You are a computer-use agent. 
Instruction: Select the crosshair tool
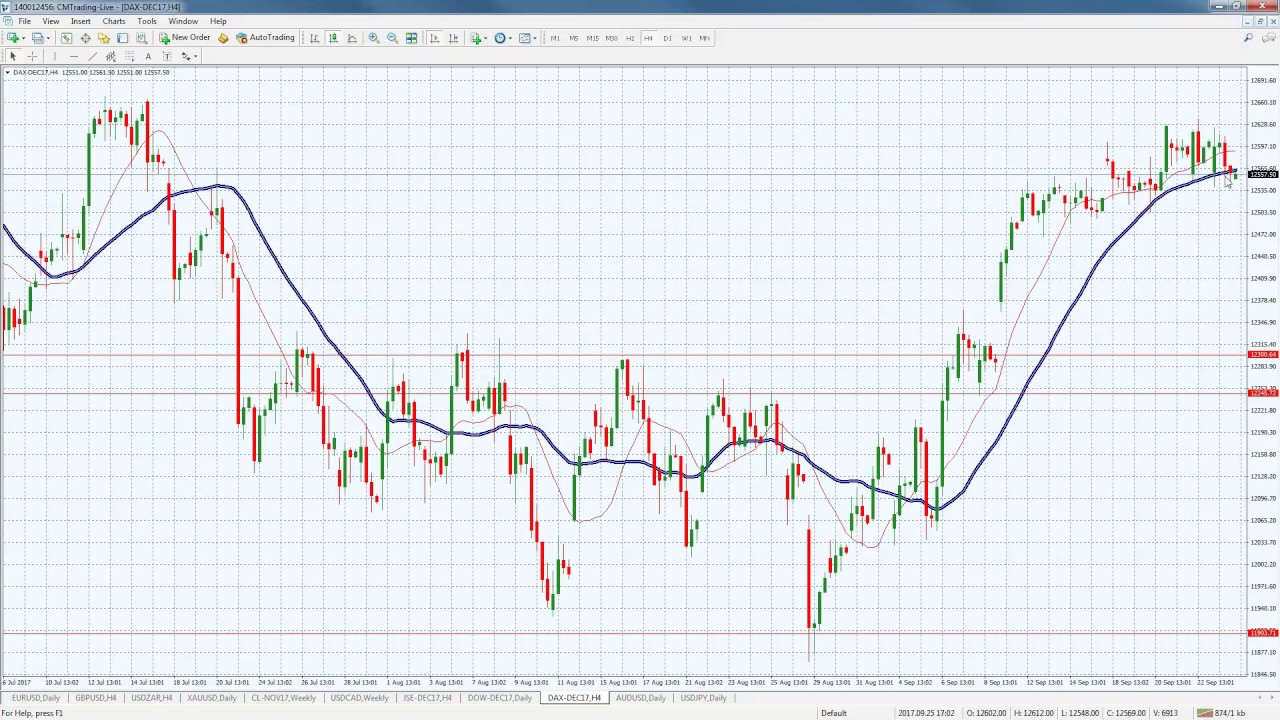pyautogui.click(x=32, y=56)
